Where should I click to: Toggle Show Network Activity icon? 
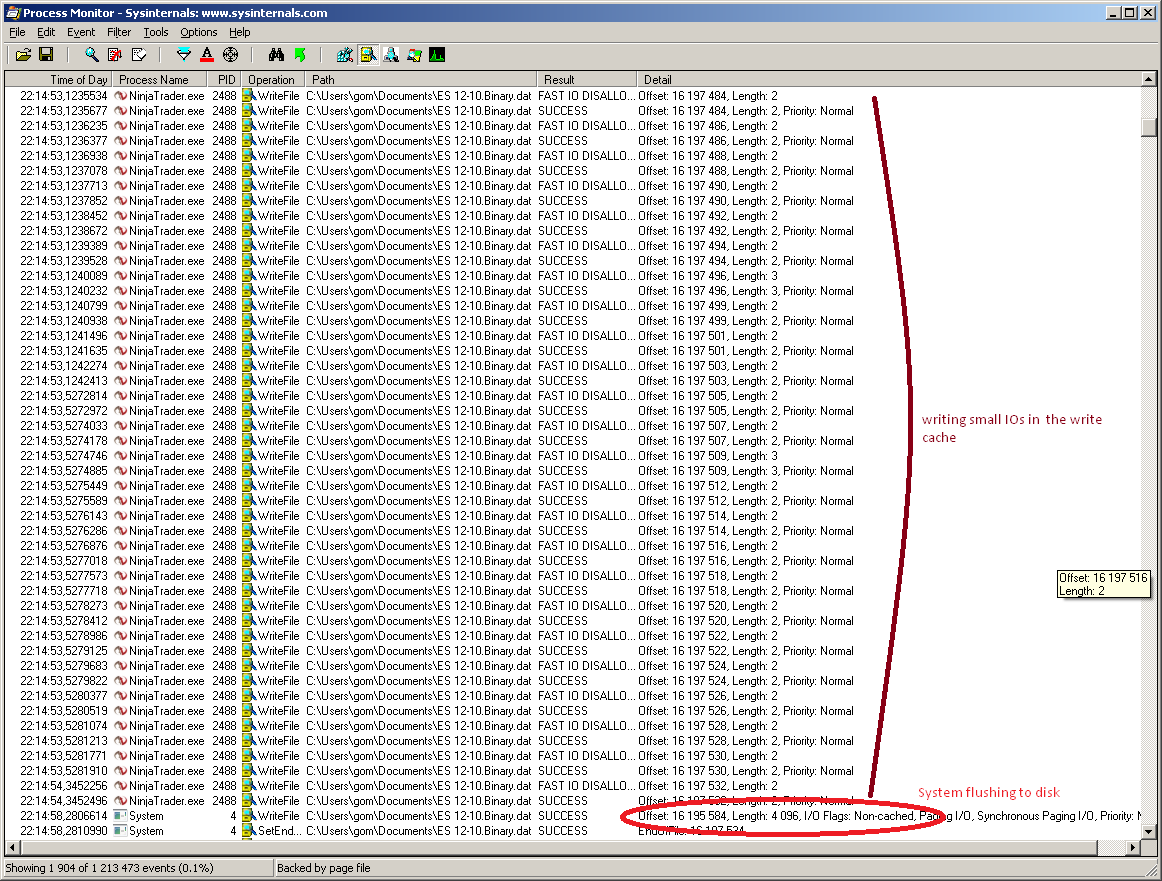tap(391, 55)
